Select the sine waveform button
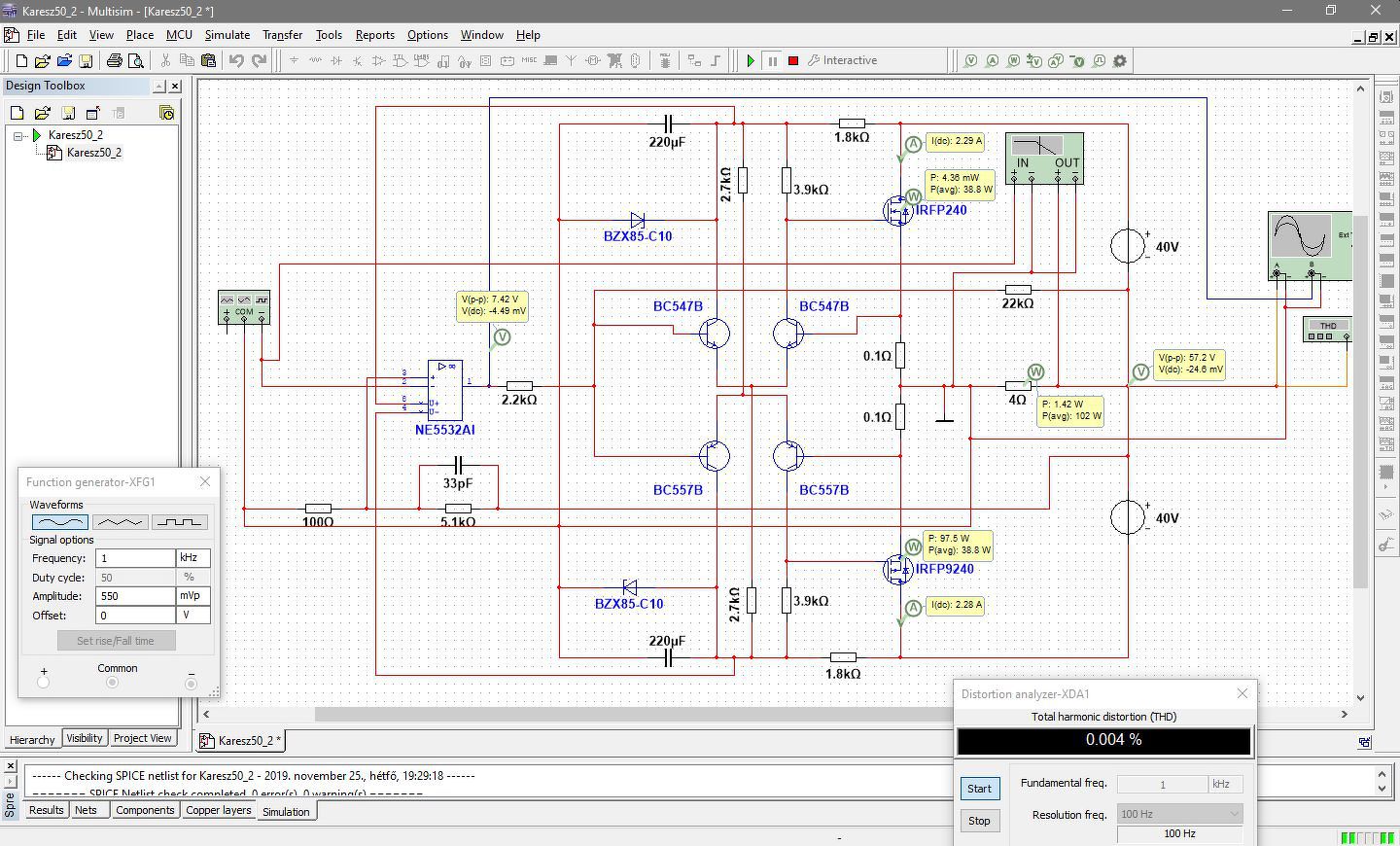Image resolution: width=1400 pixels, height=846 pixels. (60, 522)
